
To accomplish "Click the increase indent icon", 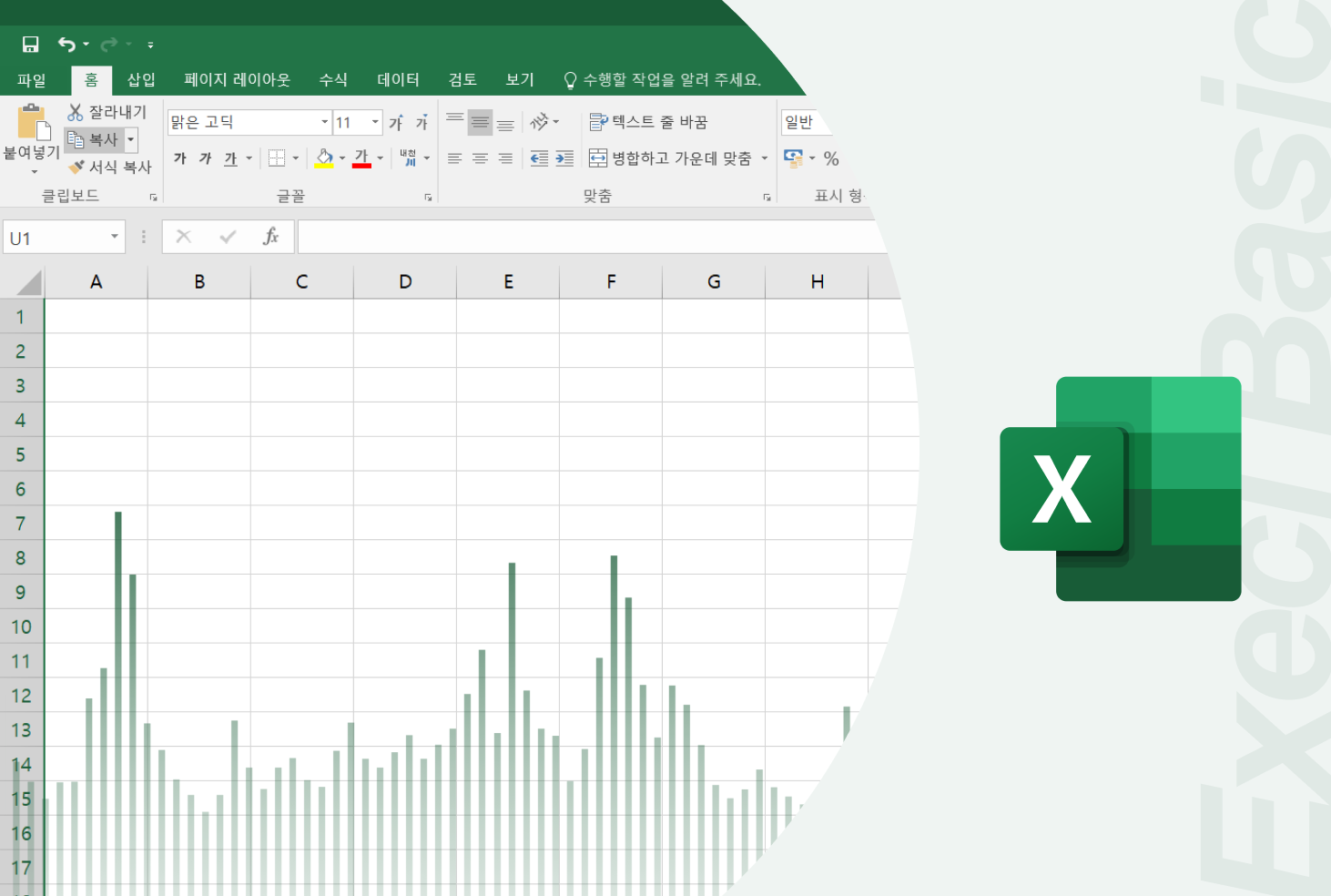I will click(x=564, y=158).
